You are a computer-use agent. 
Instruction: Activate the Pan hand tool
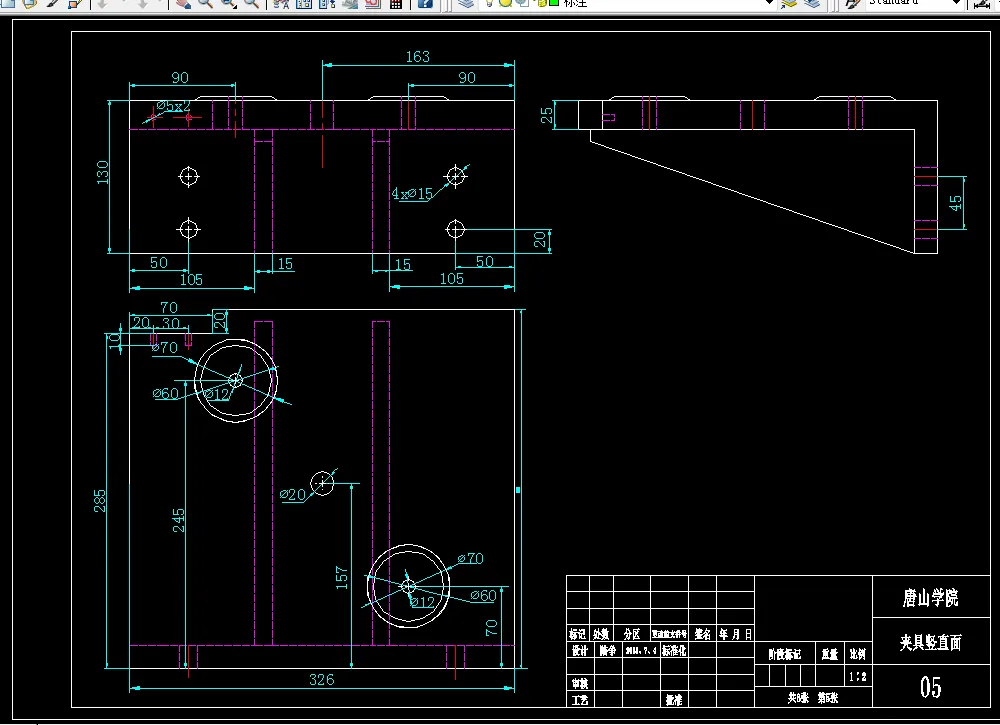pos(183,3)
